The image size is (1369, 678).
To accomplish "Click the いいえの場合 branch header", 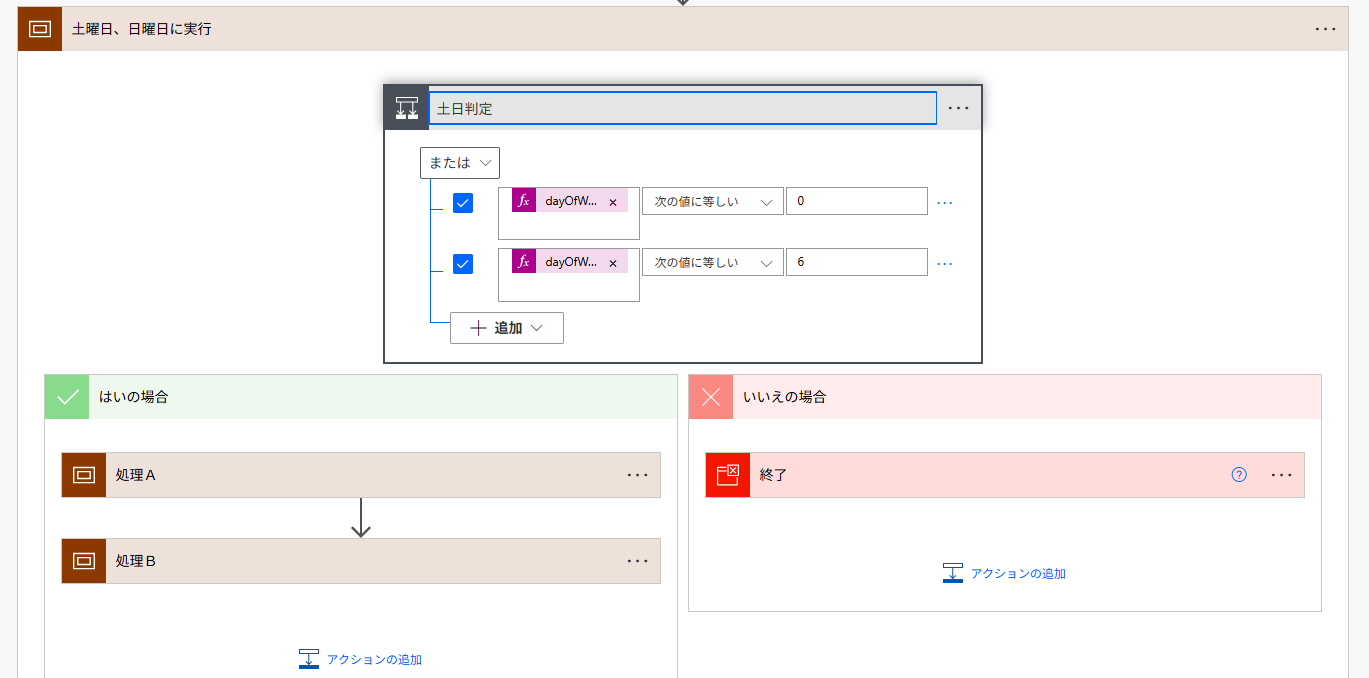I will pos(1005,397).
